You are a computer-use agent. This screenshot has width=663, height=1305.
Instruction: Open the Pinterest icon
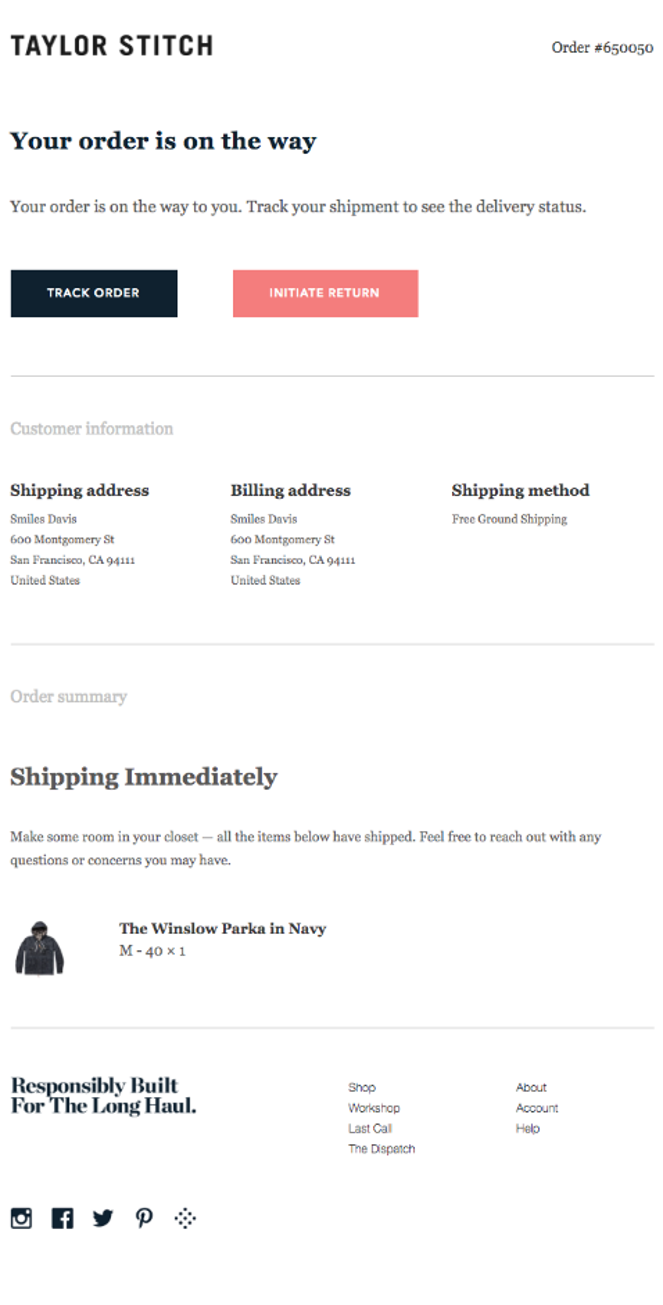click(144, 1218)
